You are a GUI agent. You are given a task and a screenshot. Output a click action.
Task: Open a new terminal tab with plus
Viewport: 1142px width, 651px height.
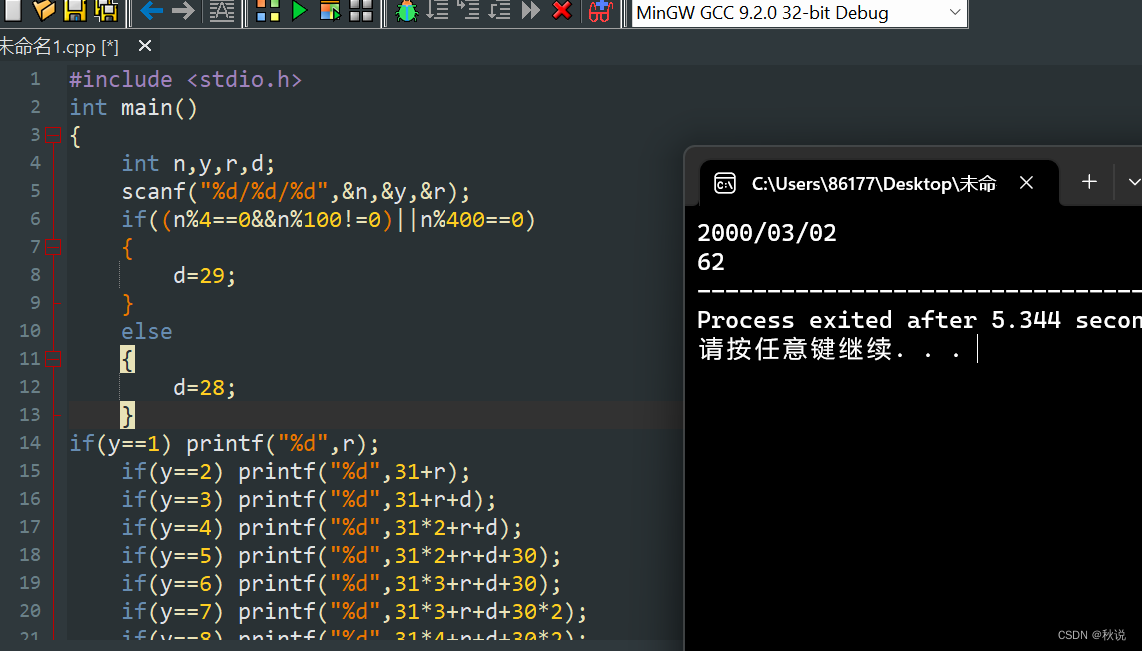[1089, 182]
